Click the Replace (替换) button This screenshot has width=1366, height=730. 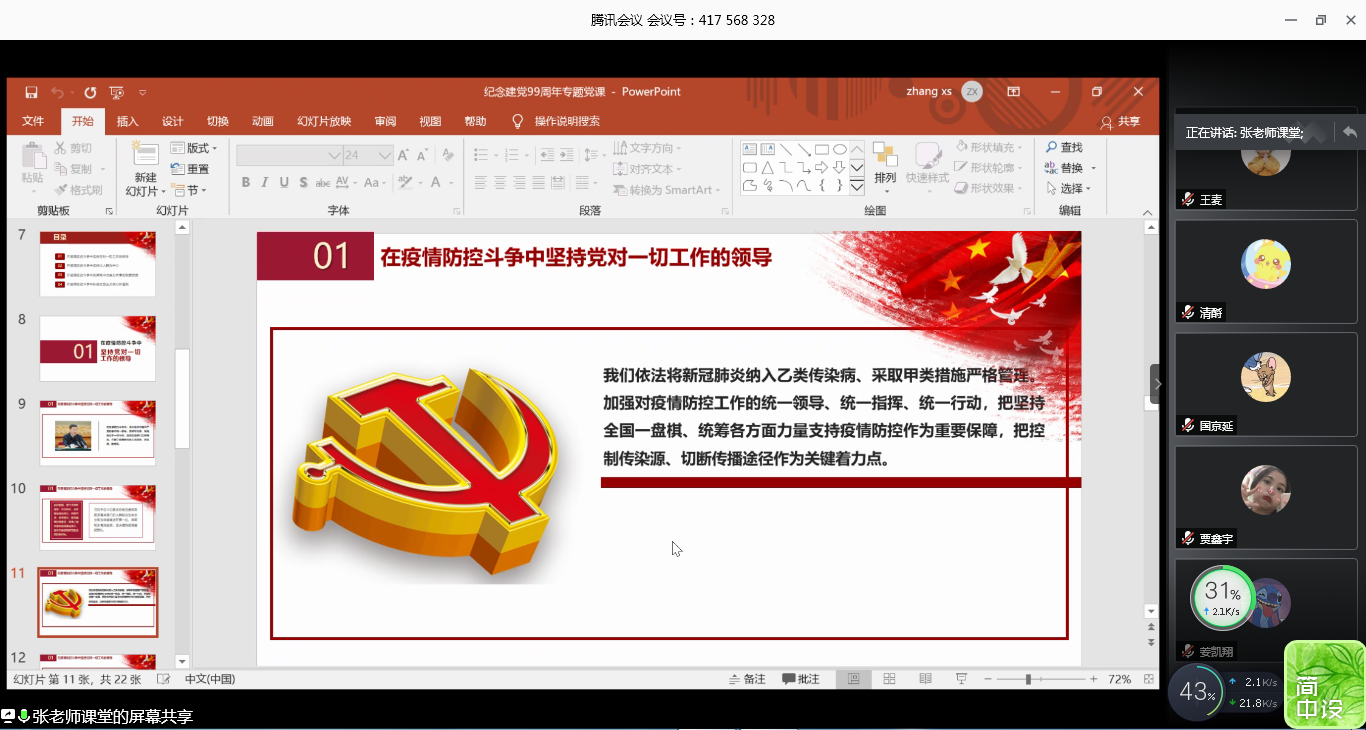1070,168
